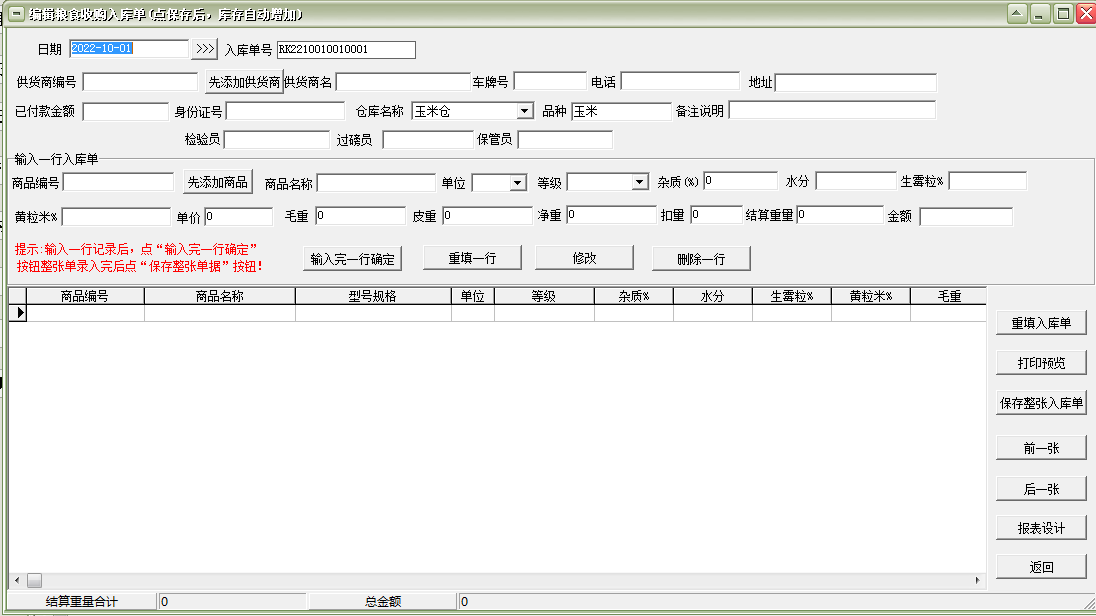Click the 入库单号 input field
1096x616 pixels.
click(x=345, y=49)
